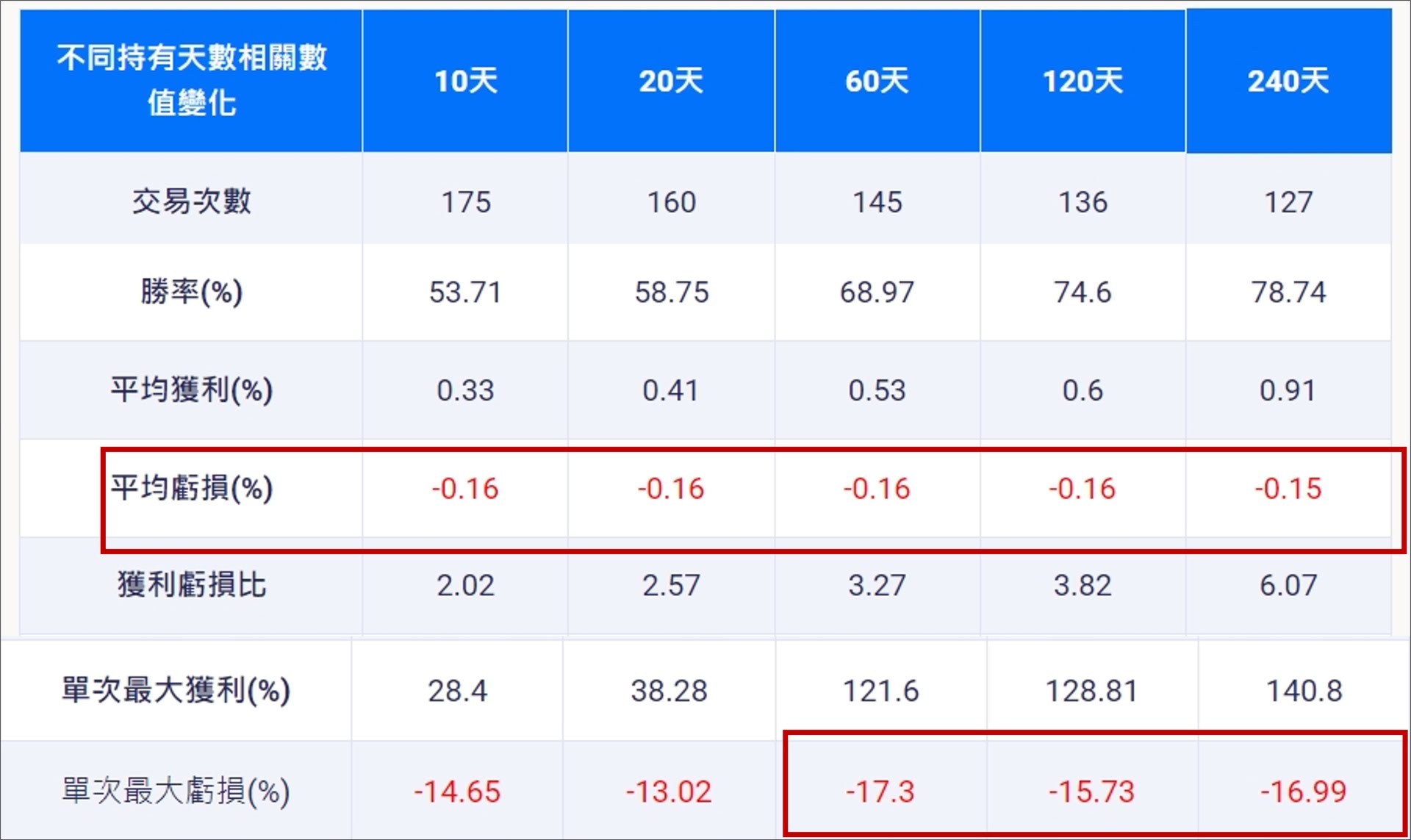
Task: Select the 120天 column header
Action: click(x=1083, y=81)
